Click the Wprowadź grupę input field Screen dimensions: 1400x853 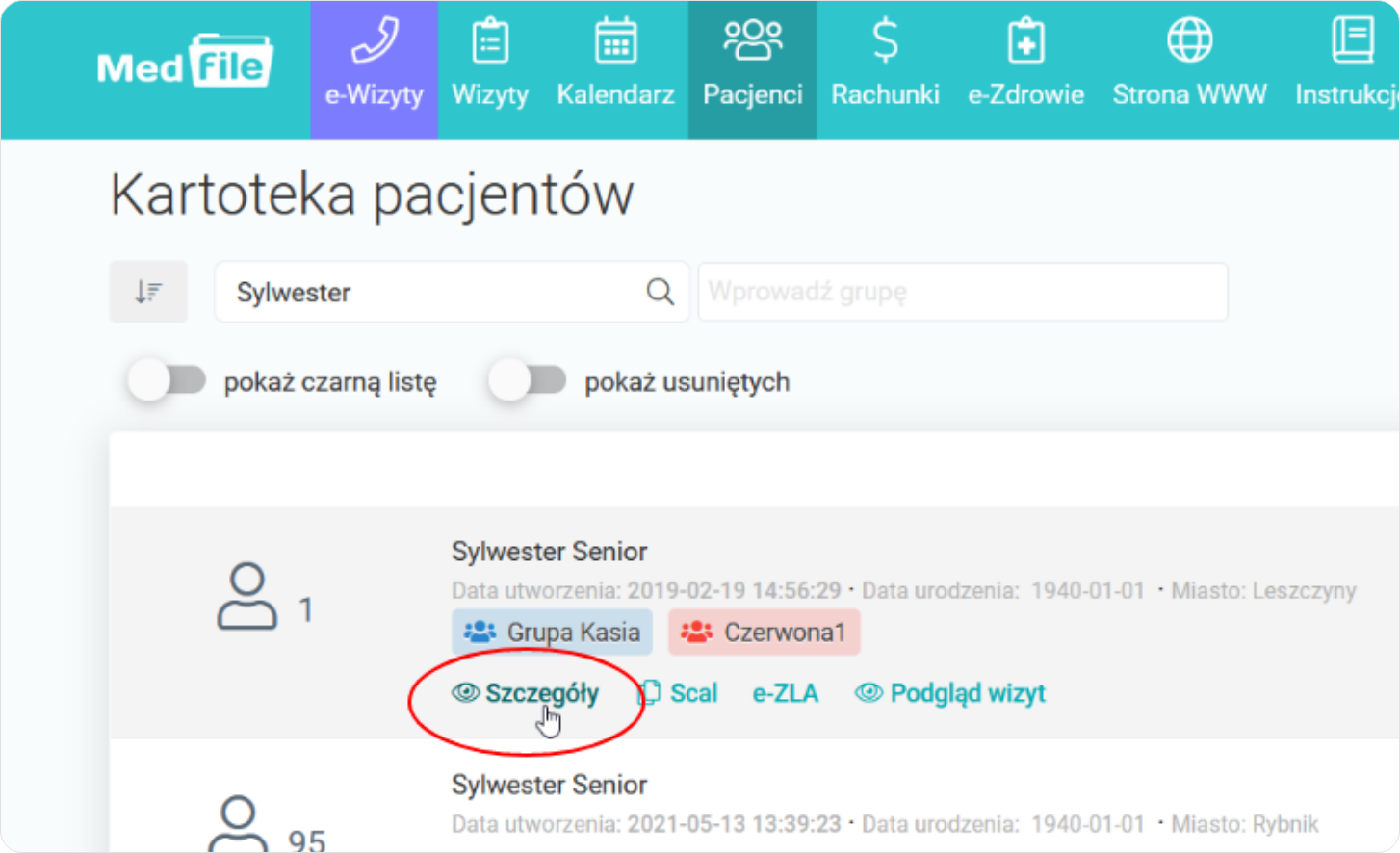963,292
